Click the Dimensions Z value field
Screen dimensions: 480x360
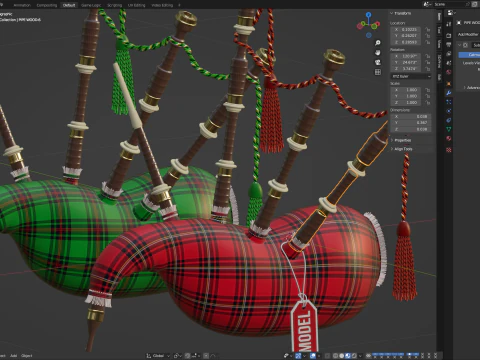(x=411, y=129)
